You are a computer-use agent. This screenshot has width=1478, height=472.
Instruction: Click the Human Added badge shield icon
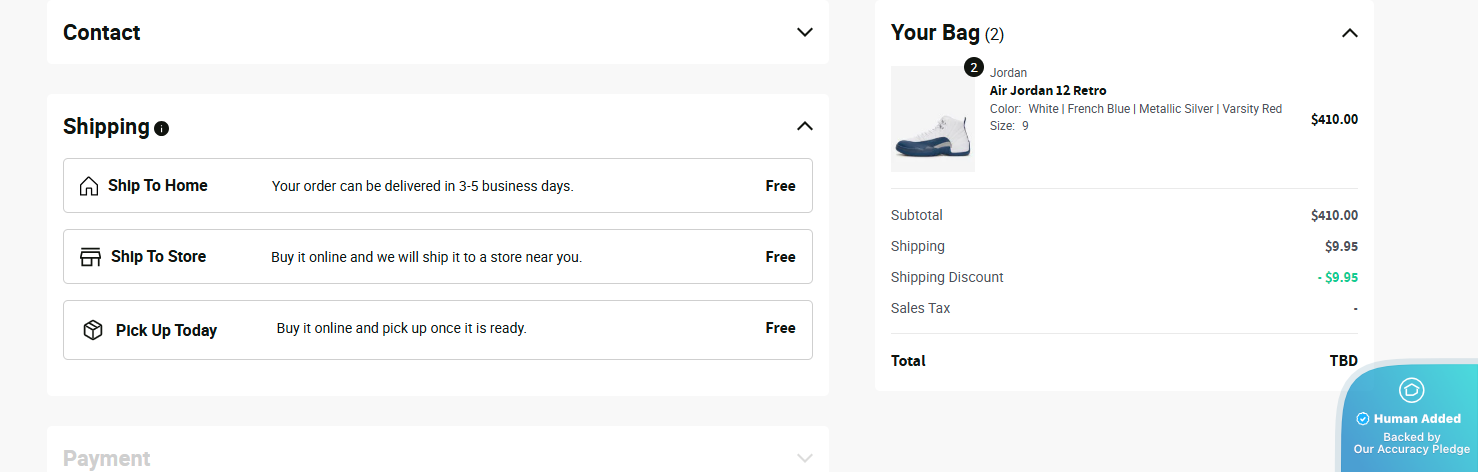pos(1411,390)
